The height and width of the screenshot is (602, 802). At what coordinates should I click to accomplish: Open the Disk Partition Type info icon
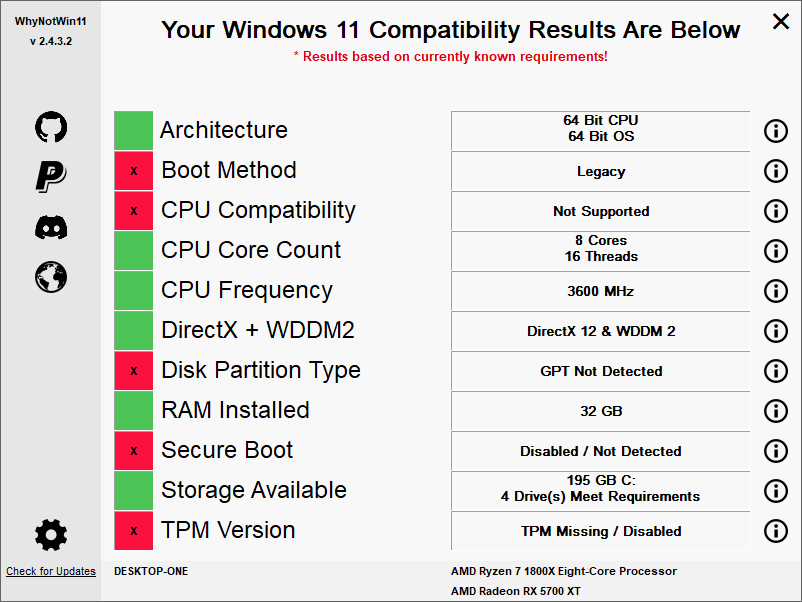775,371
